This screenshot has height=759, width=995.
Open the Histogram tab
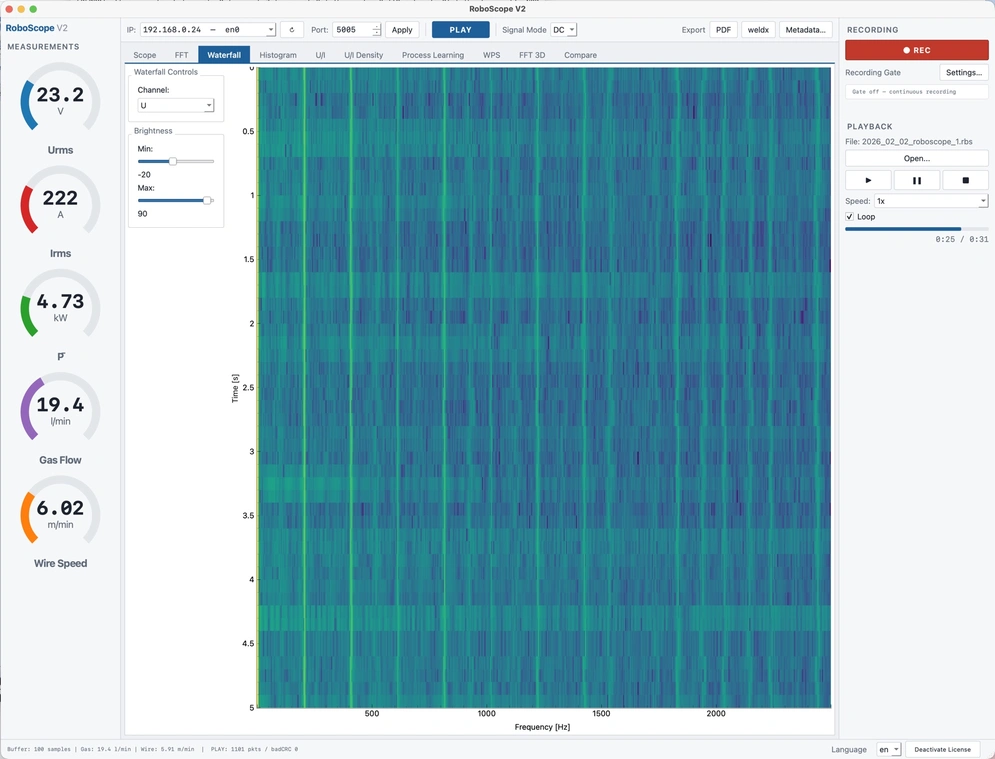[x=278, y=55]
